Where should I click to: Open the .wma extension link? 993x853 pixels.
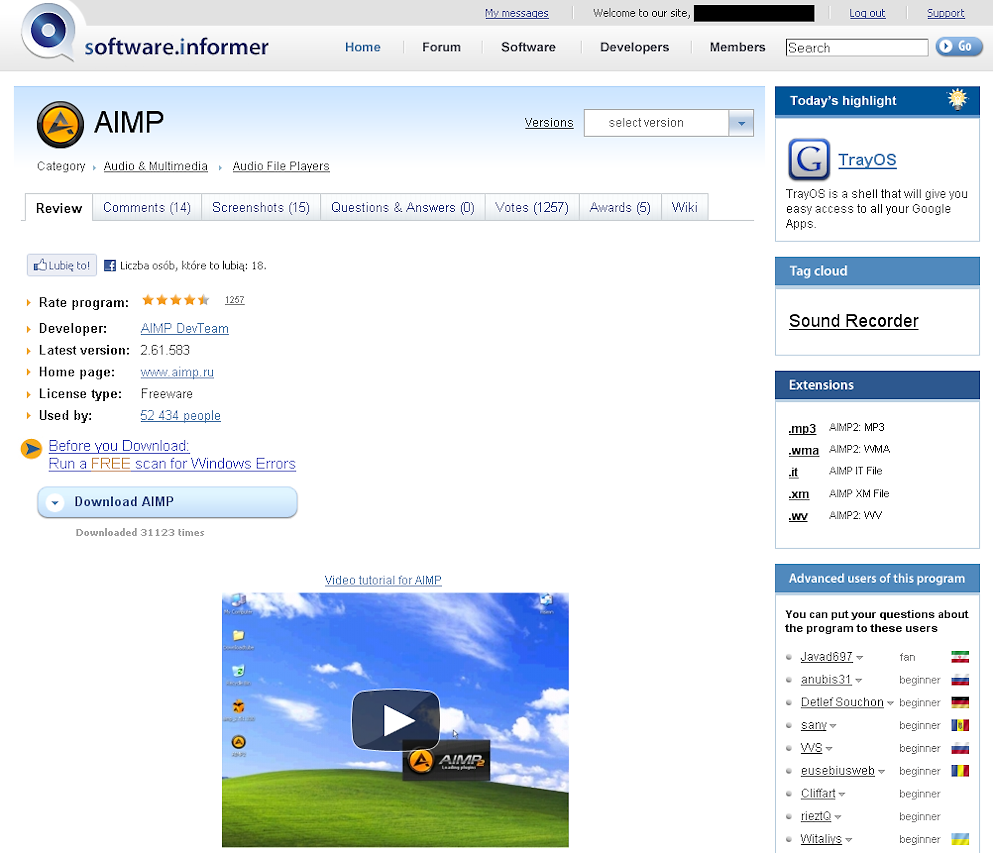804,451
